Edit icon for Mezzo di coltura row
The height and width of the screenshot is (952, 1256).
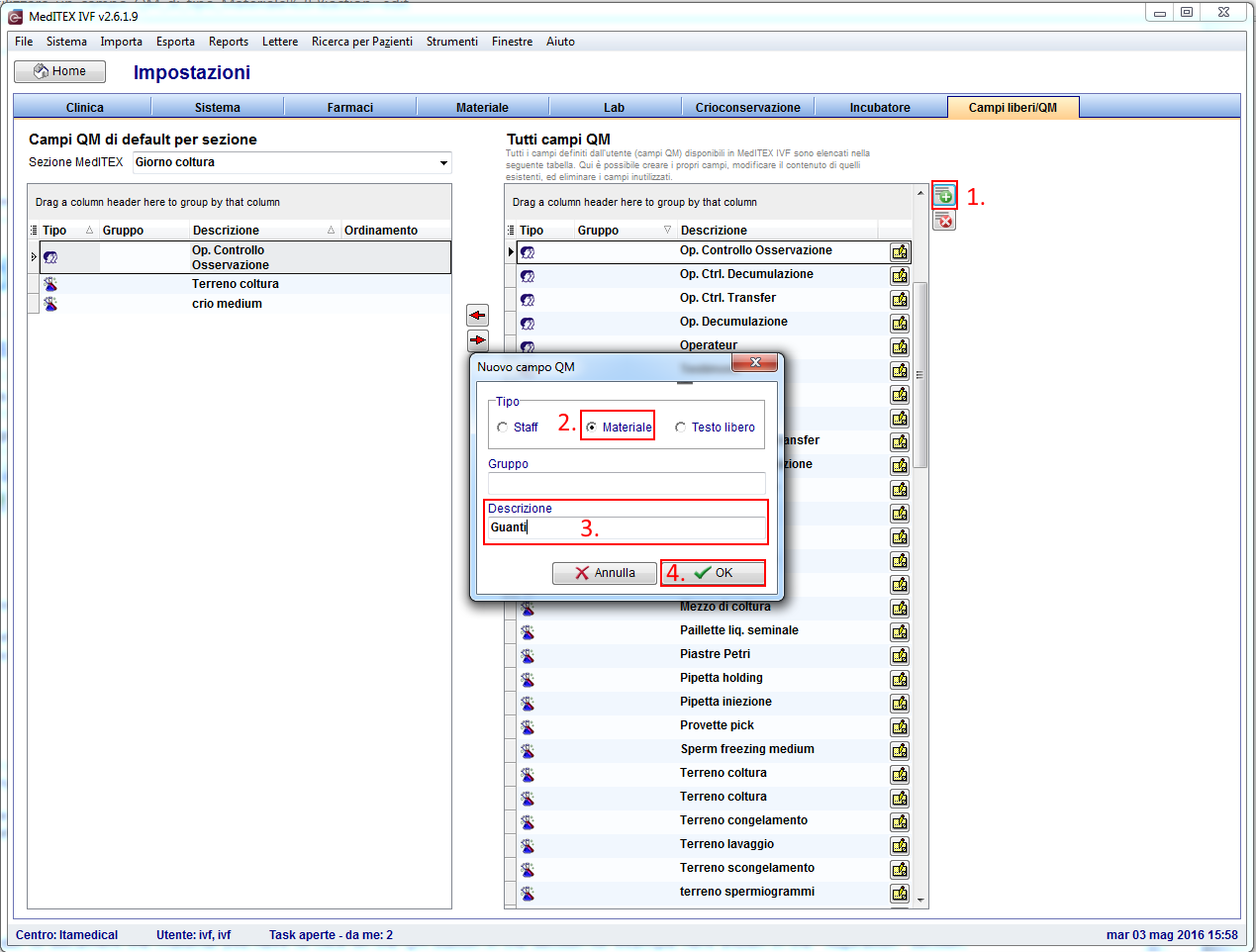coord(900,609)
